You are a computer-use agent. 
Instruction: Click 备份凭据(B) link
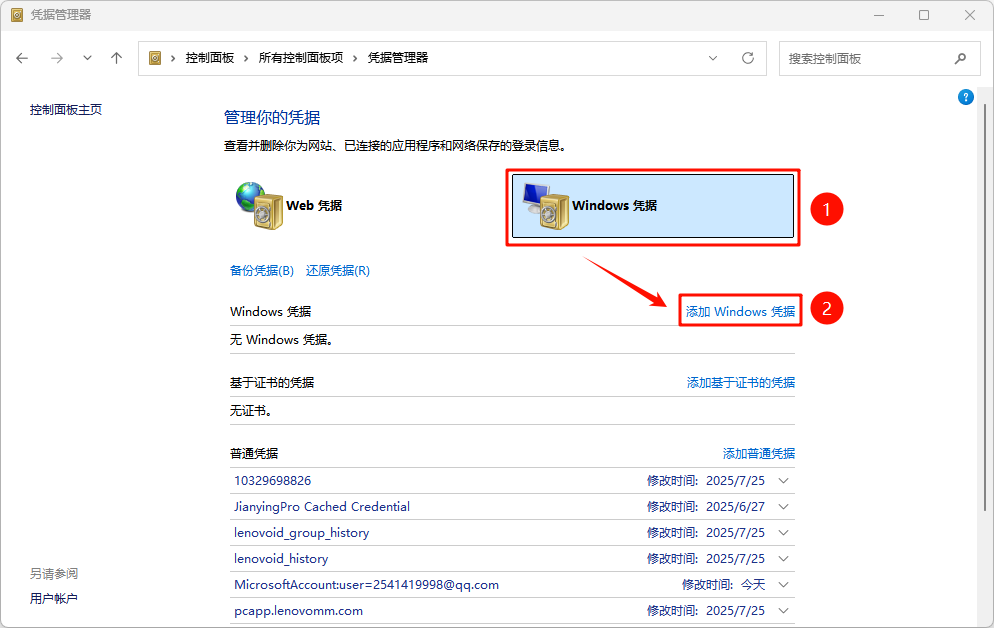261,271
